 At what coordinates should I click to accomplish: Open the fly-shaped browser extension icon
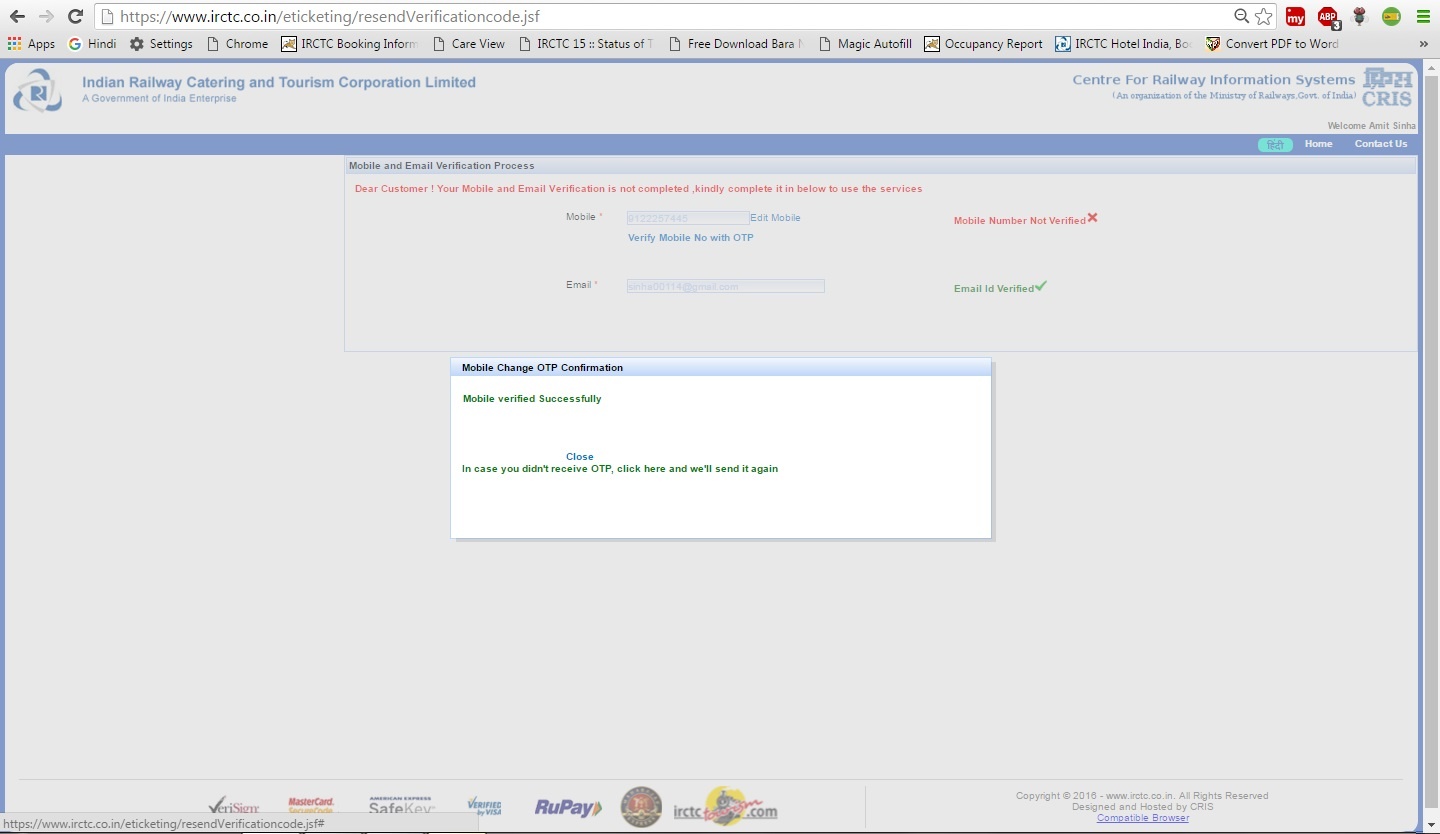point(1360,17)
